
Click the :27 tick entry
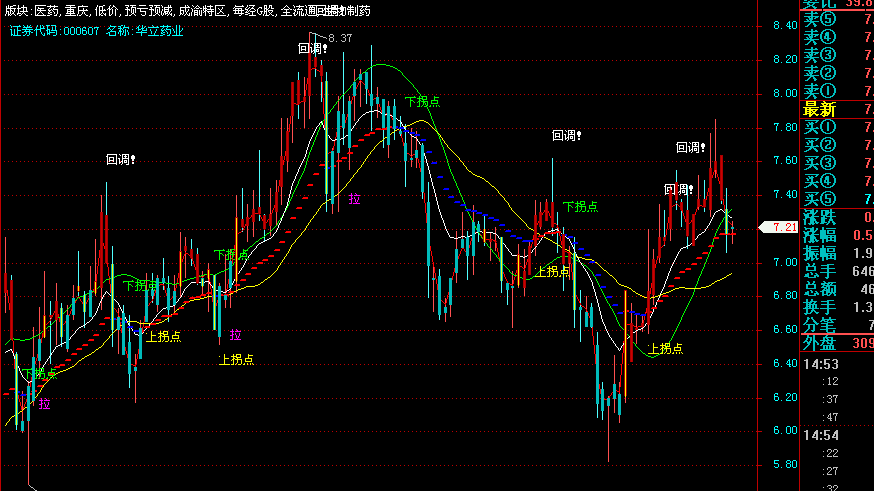830,471
